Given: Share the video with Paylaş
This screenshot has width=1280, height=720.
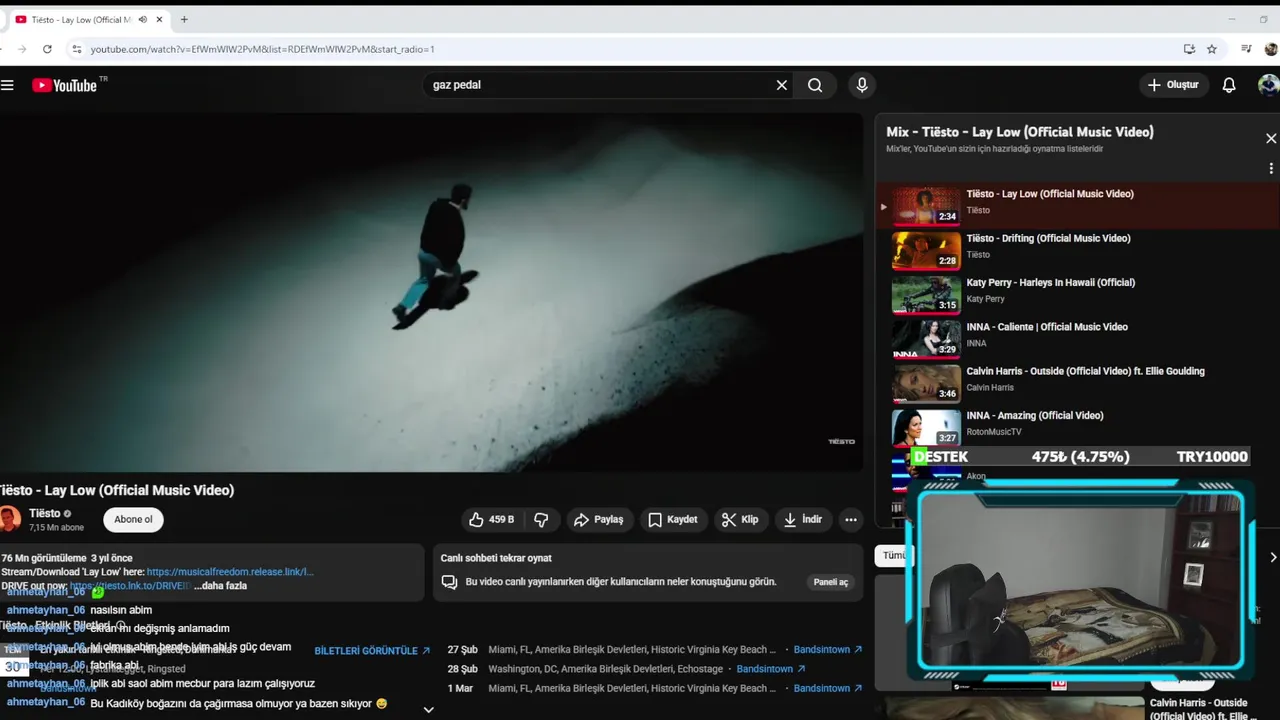Looking at the screenshot, I should coord(598,519).
